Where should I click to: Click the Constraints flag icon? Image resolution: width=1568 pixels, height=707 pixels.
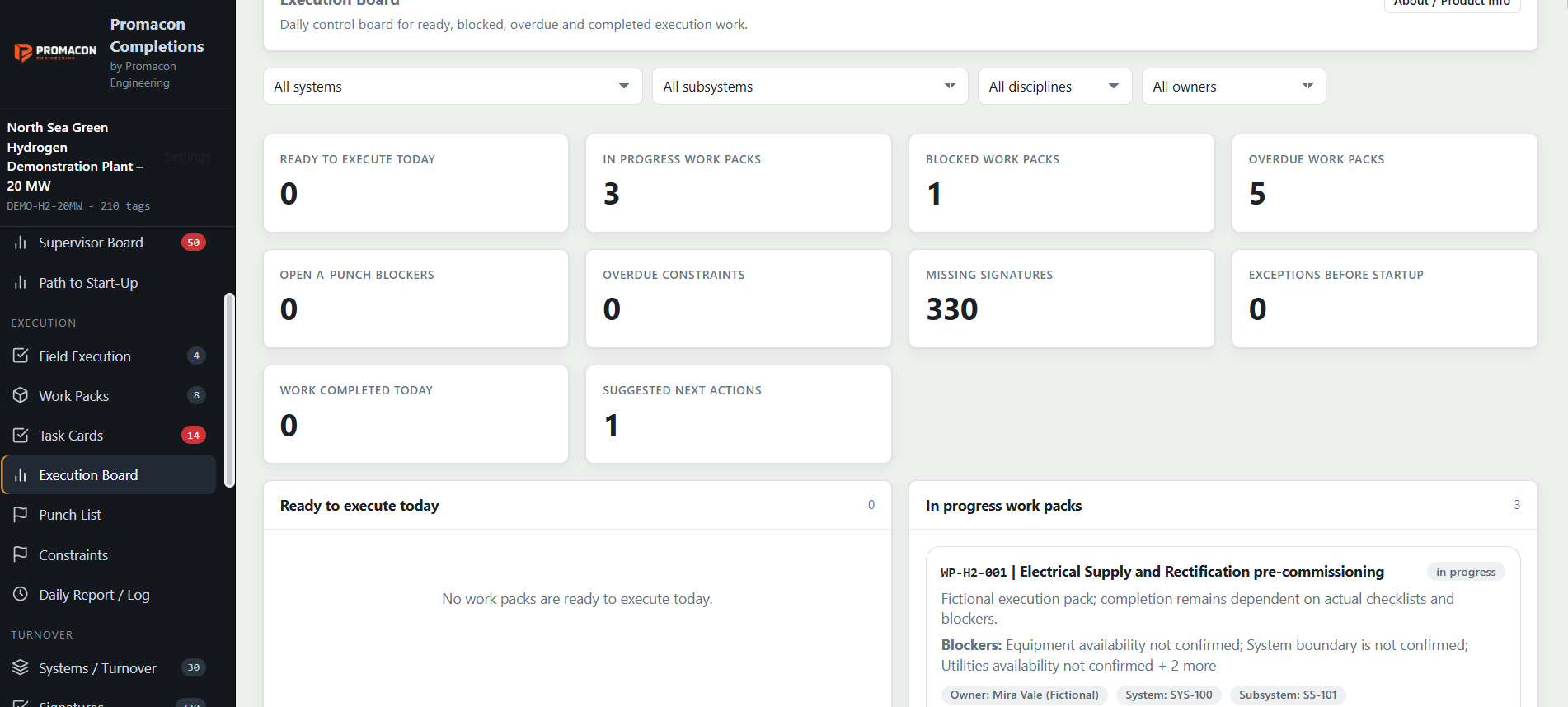pyautogui.click(x=21, y=555)
